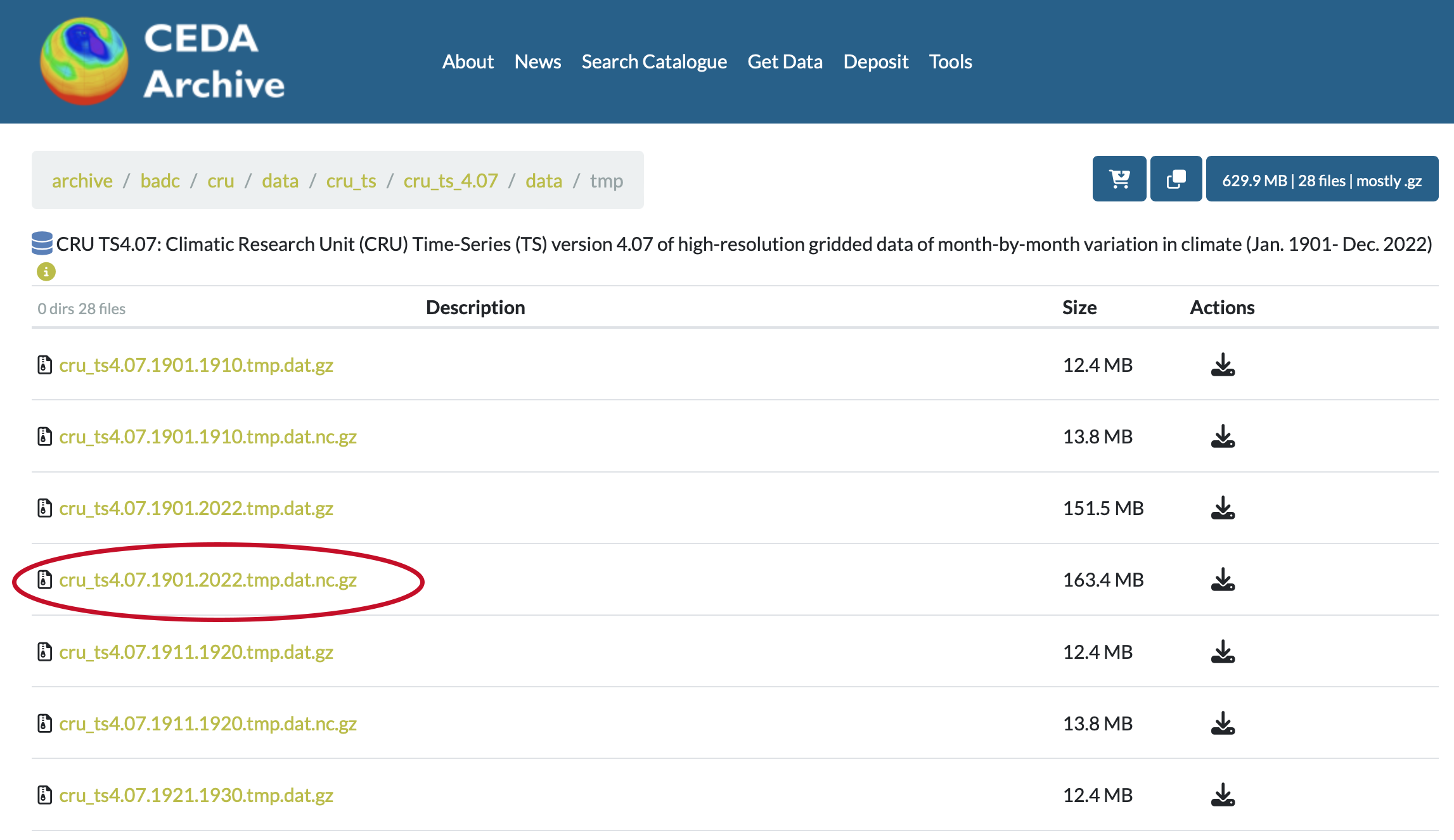1454x840 pixels.
Task: Navigate to badc breadcrumb link
Action: click(160, 181)
